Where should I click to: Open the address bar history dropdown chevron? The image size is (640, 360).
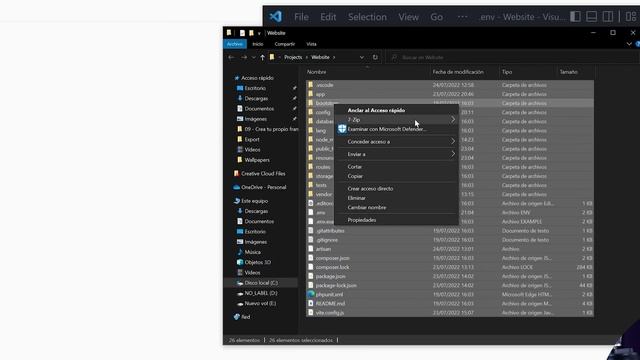pos(362,57)
